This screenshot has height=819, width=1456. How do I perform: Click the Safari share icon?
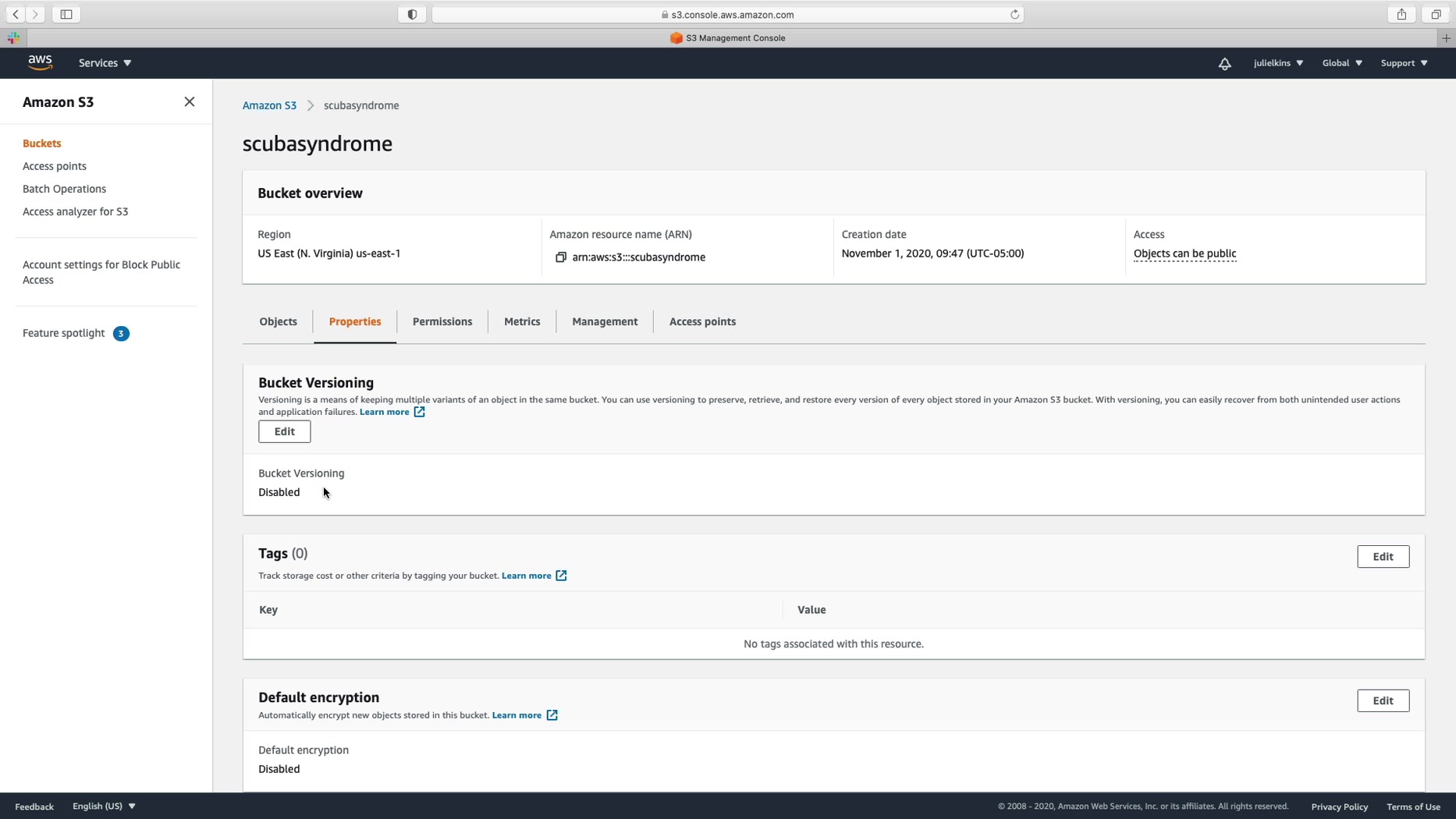(1401, 14)
